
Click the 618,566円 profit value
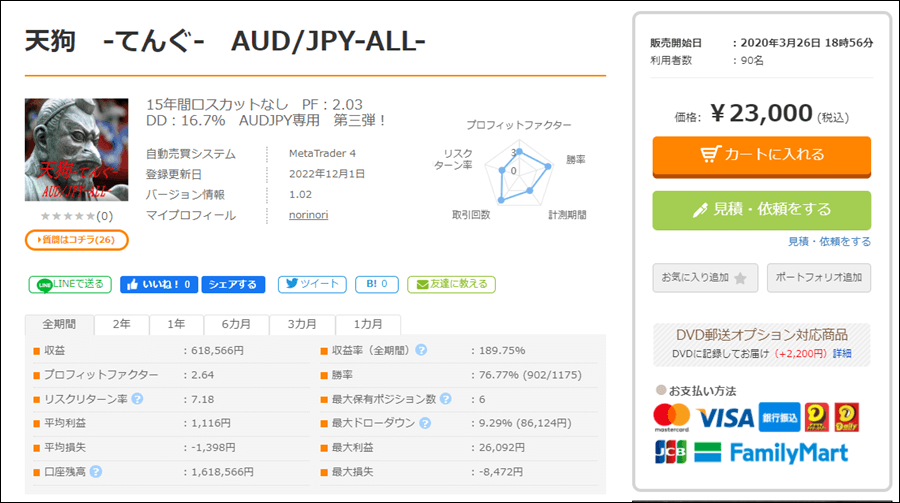coord(218,350)
